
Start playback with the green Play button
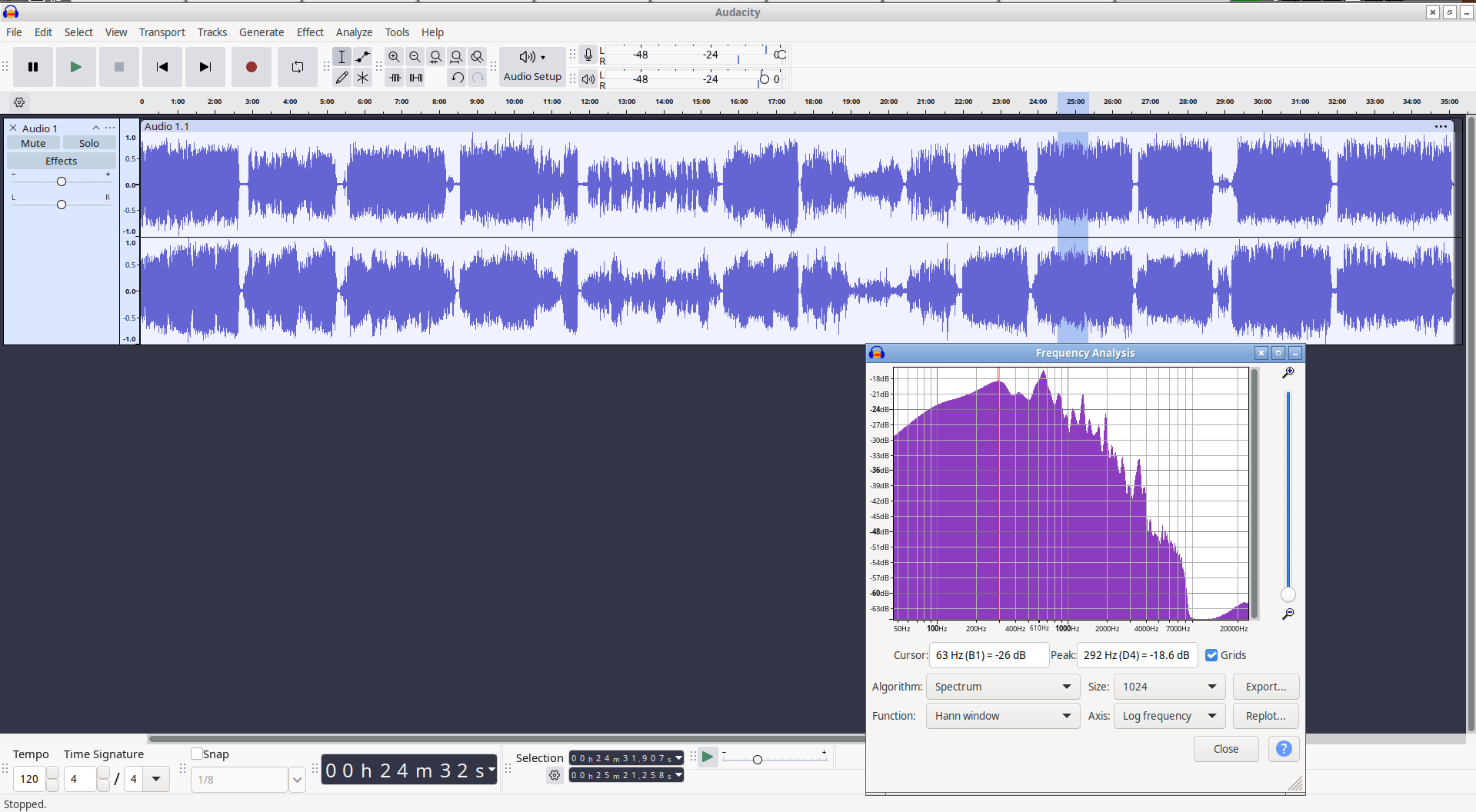click(75, 67)
